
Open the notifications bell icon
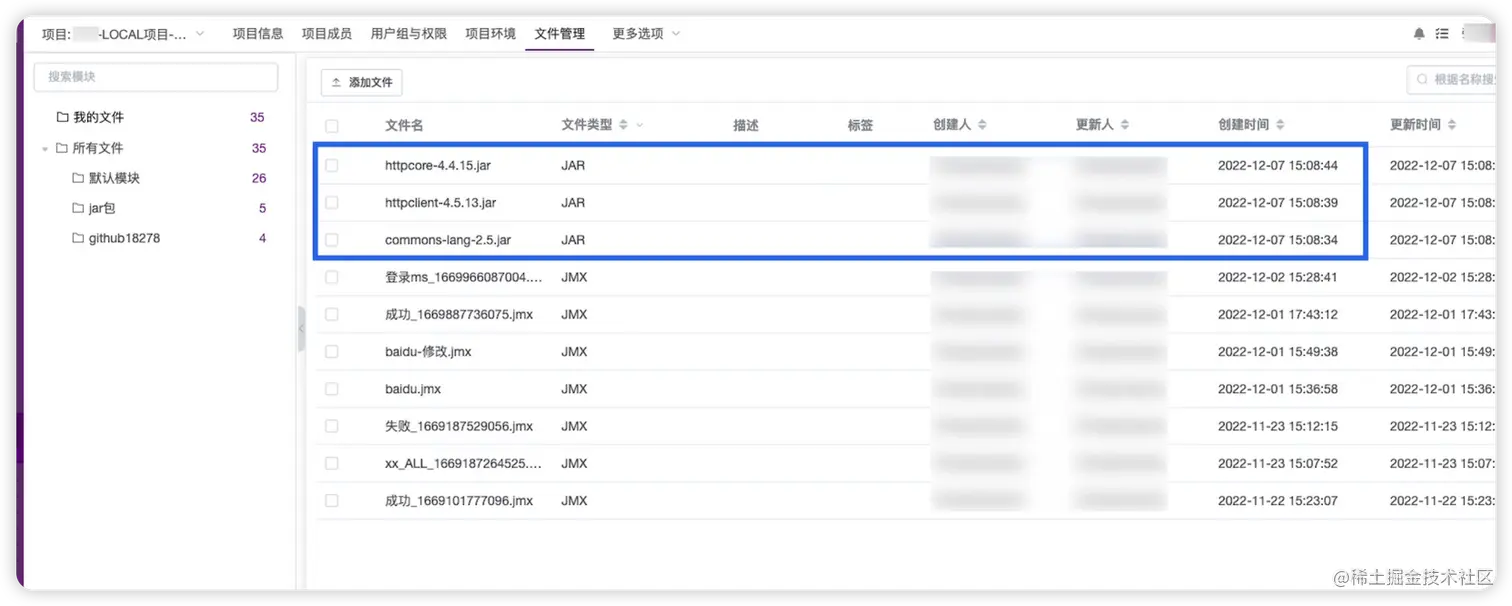pos(1418,33)
